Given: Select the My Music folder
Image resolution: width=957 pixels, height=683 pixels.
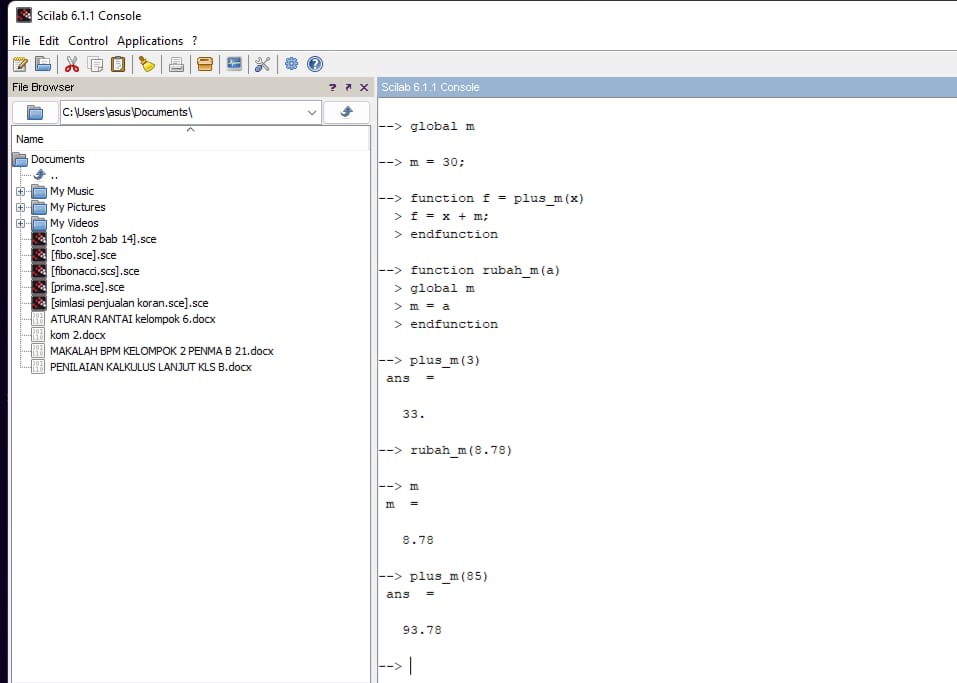Looking at the screenshot, I should click(71, 191).
